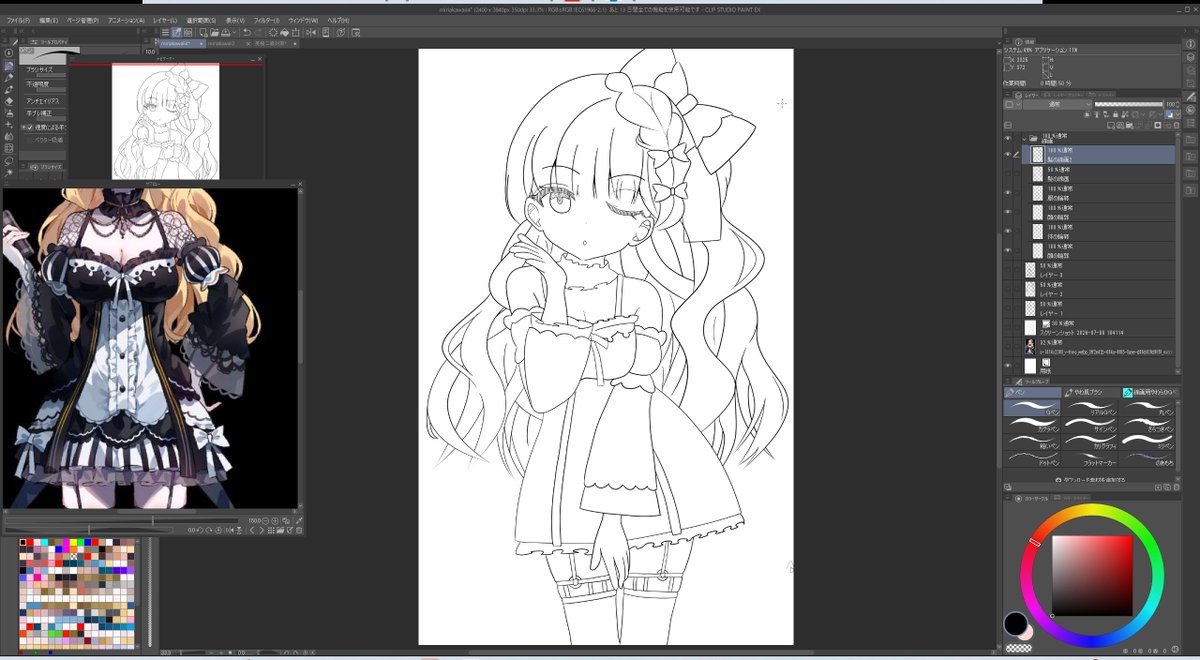
Task: Click the New raster layer icon
Action: coord(1110,125)
